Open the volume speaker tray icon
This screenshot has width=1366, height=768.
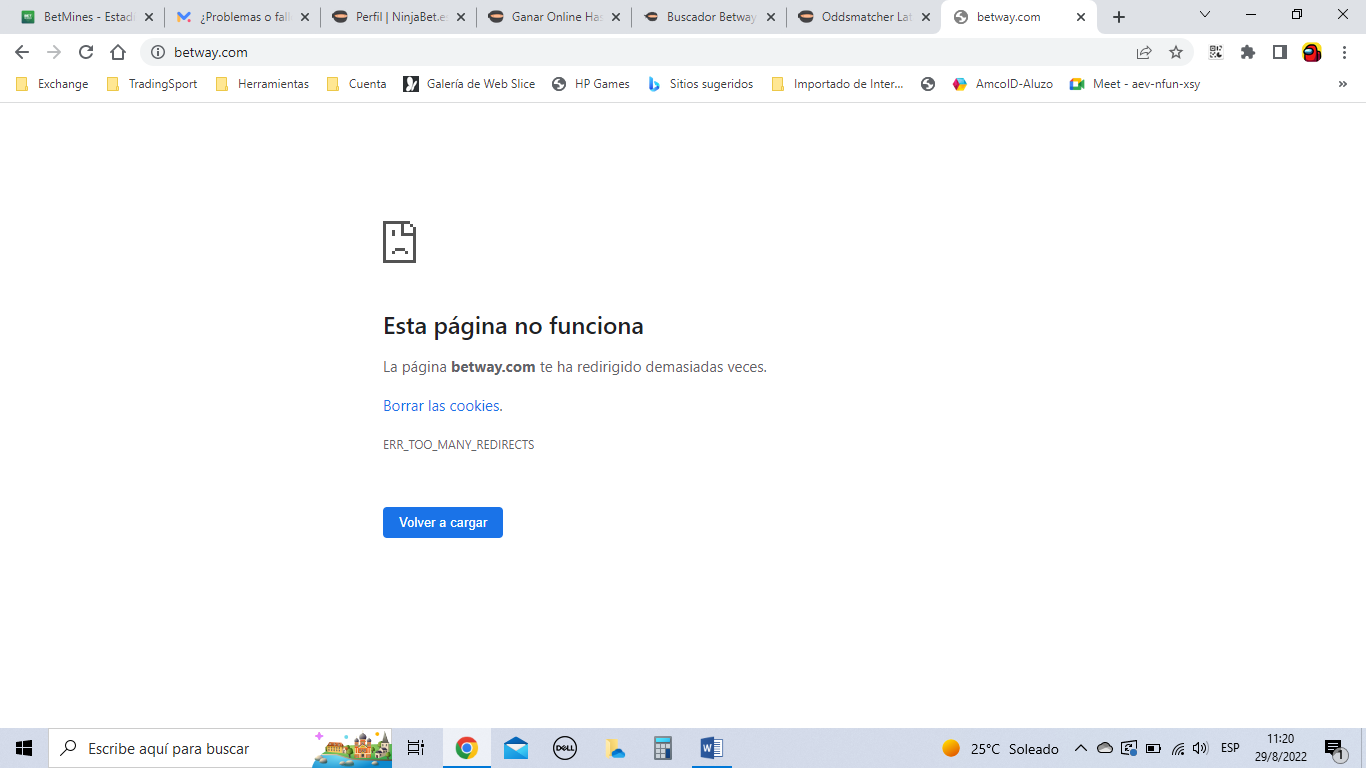(x=1200, y=748)
